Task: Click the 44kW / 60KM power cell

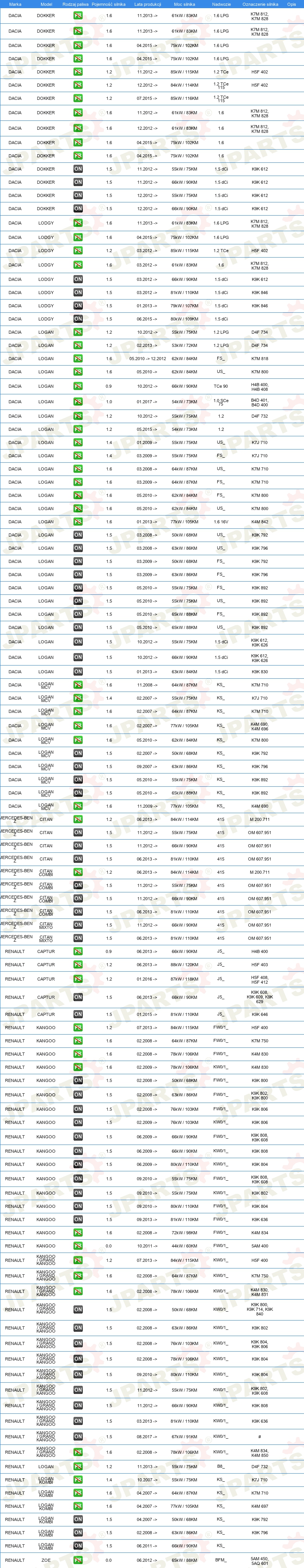Action: pos(185,1246)
